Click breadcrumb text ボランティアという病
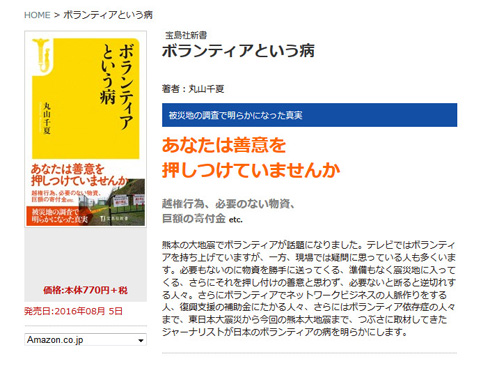Image resolution: width=490 pixels, height=368 pixels. (x=108, y=15)
